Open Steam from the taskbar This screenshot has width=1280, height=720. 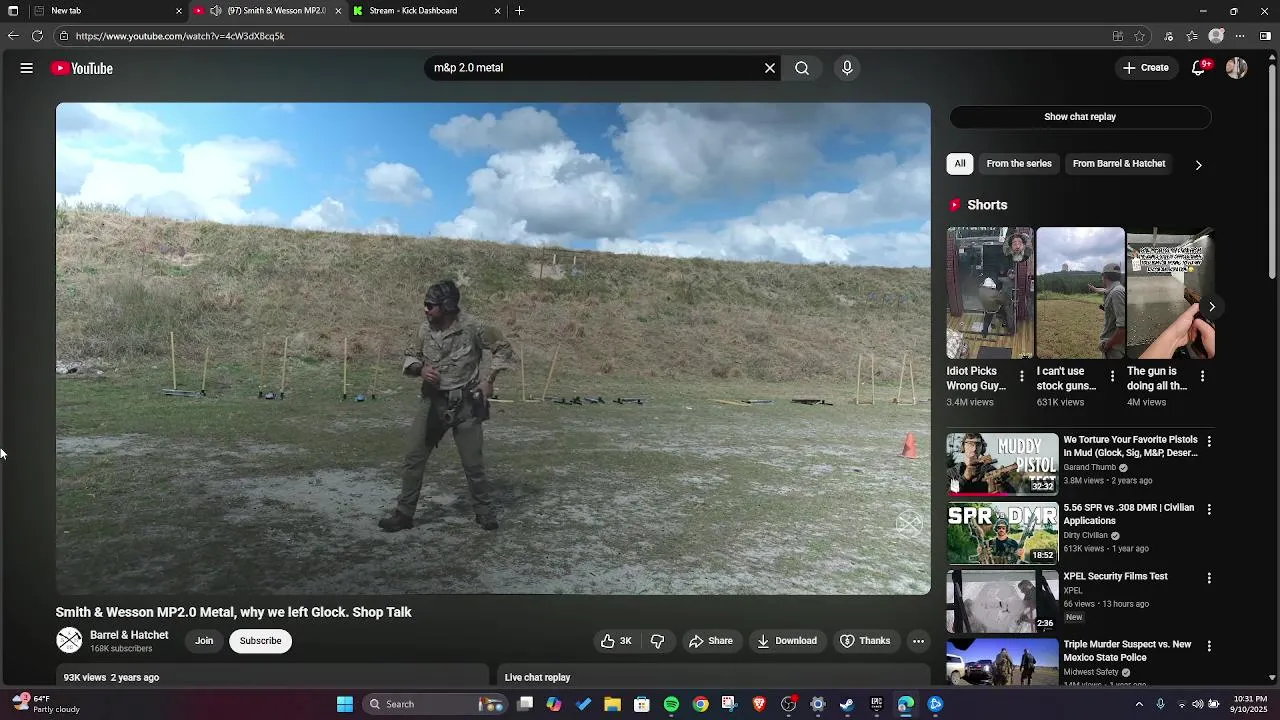click(x=847, y=704)
